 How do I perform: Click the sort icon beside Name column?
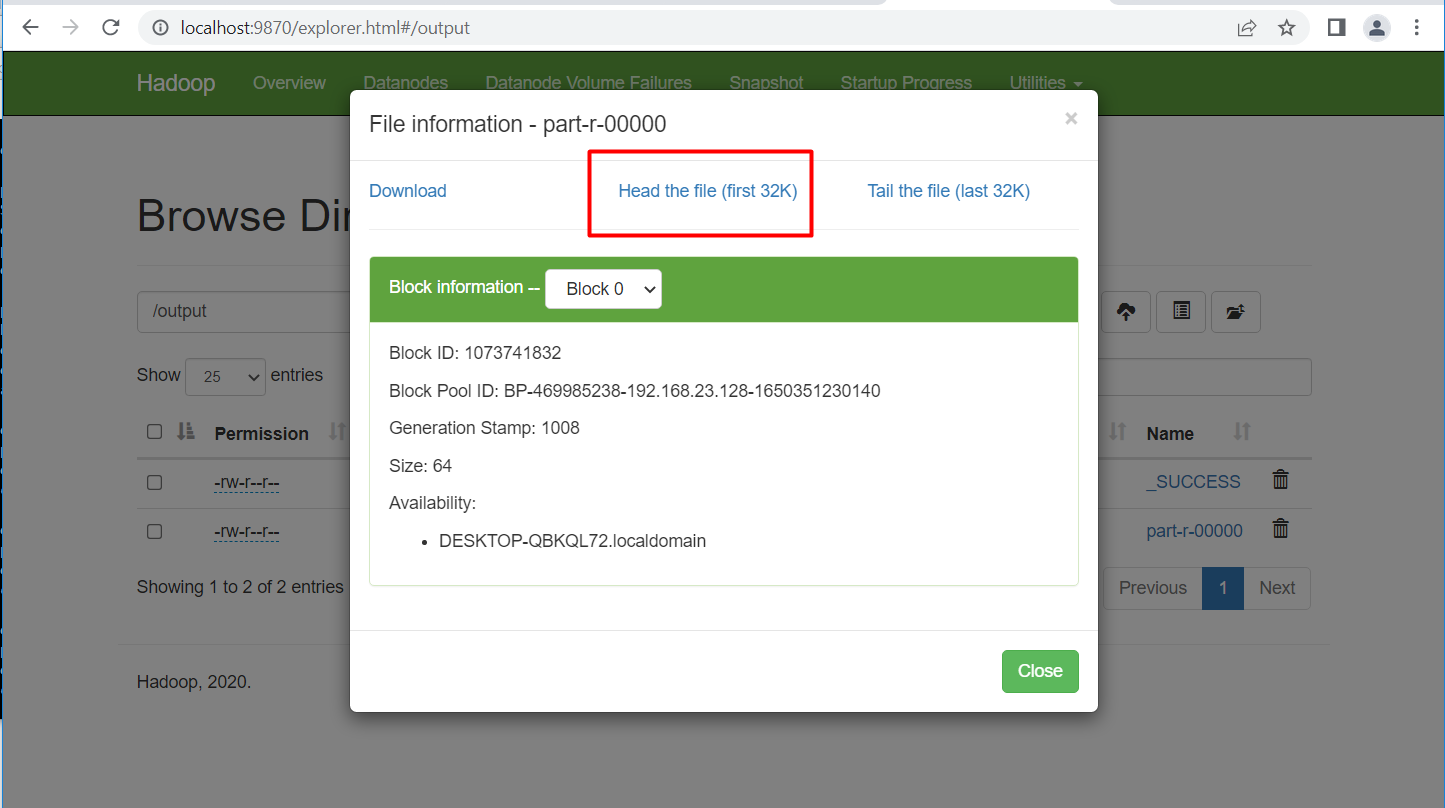[x=1241, y=432]
